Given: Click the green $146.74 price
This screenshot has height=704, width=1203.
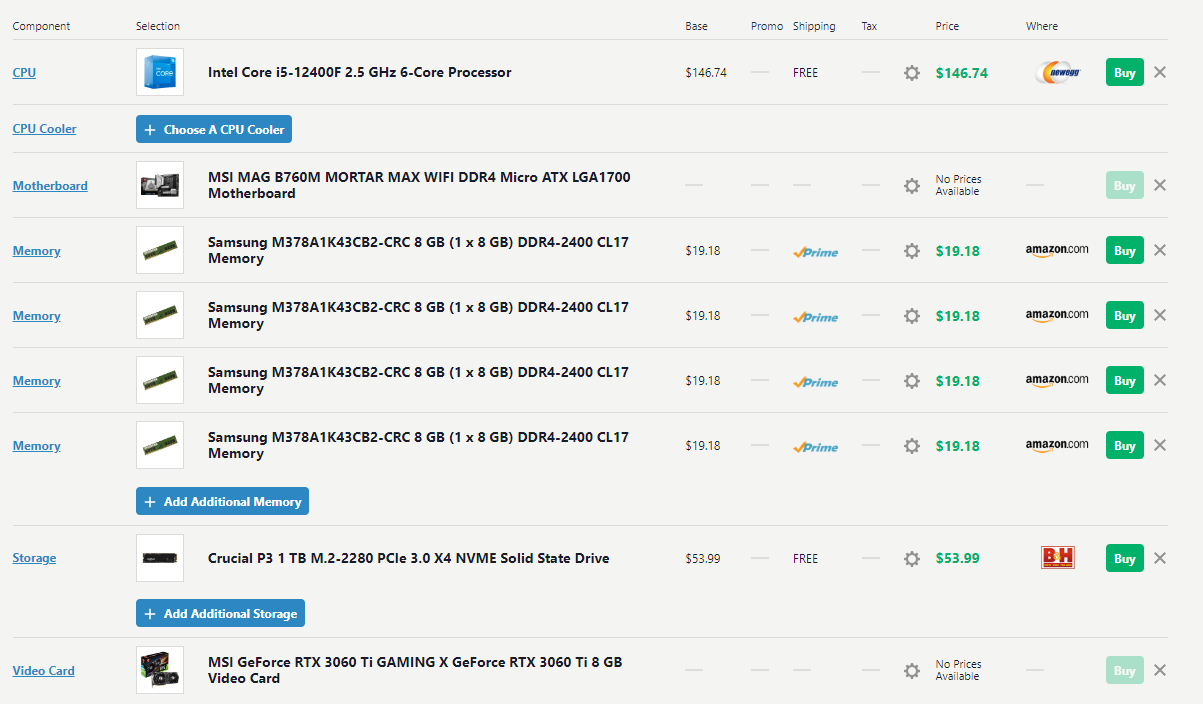Looking at the screenshot, I should (x=961, y=73).
